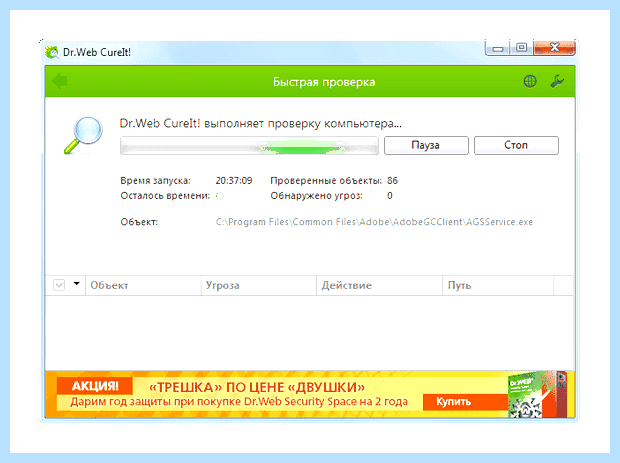This screenshot has width=620, height=463.
Task: Click the AGSService.exe object path
Action: 374,222
